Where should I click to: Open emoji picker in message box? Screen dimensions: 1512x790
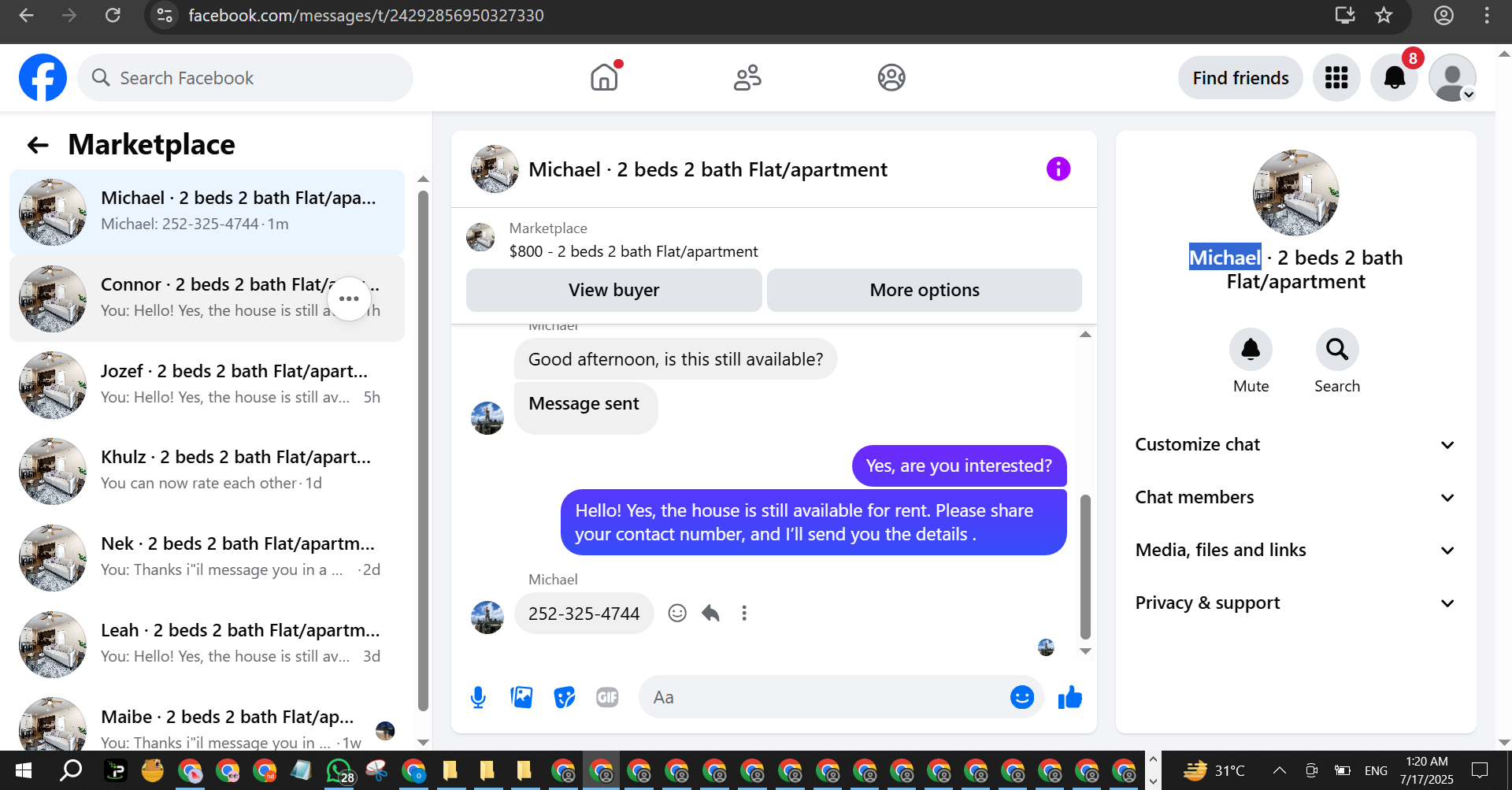point(1021,697)
